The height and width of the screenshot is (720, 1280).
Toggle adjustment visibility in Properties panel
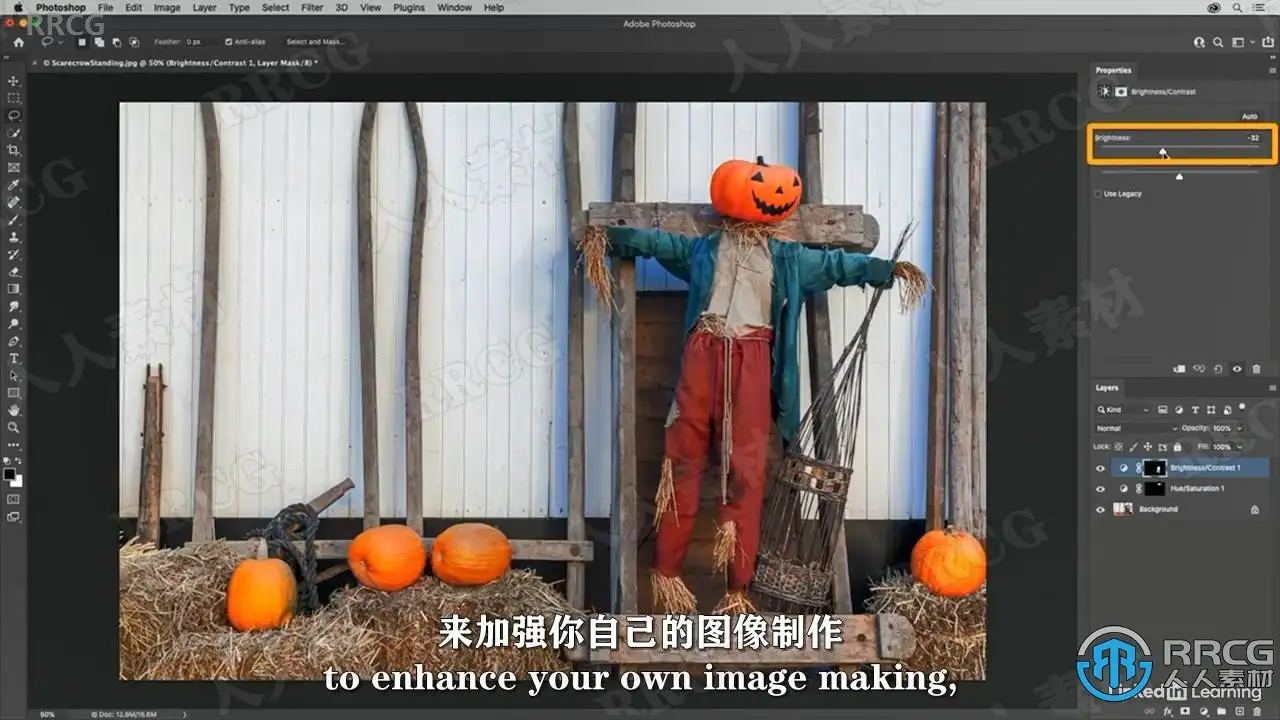coord(1237,369)
